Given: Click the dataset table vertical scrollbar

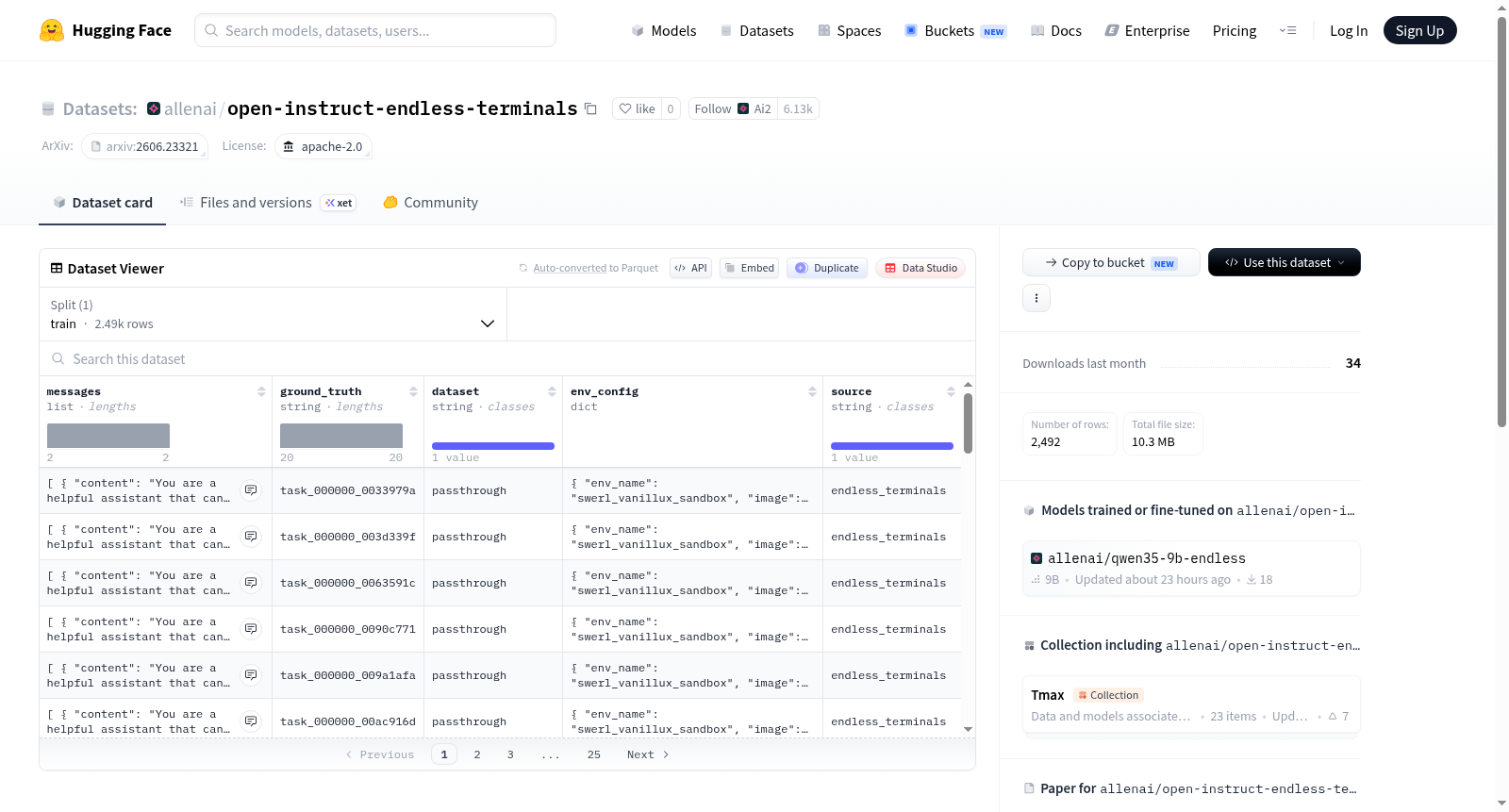Looking at the screenshot, I should pos(968,423).
